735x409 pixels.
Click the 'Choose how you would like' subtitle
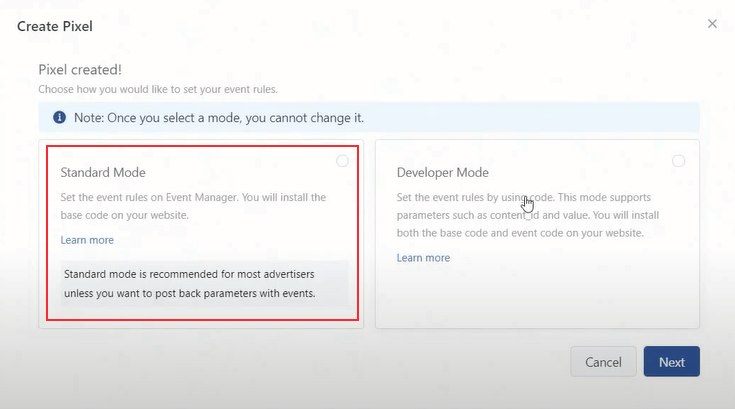point(158,90)
